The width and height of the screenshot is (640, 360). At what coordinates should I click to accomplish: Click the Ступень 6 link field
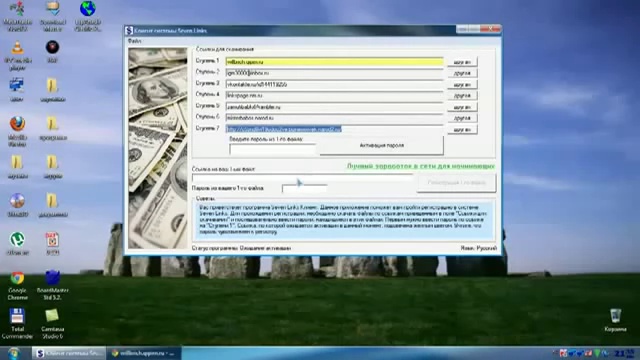point(334,118)
